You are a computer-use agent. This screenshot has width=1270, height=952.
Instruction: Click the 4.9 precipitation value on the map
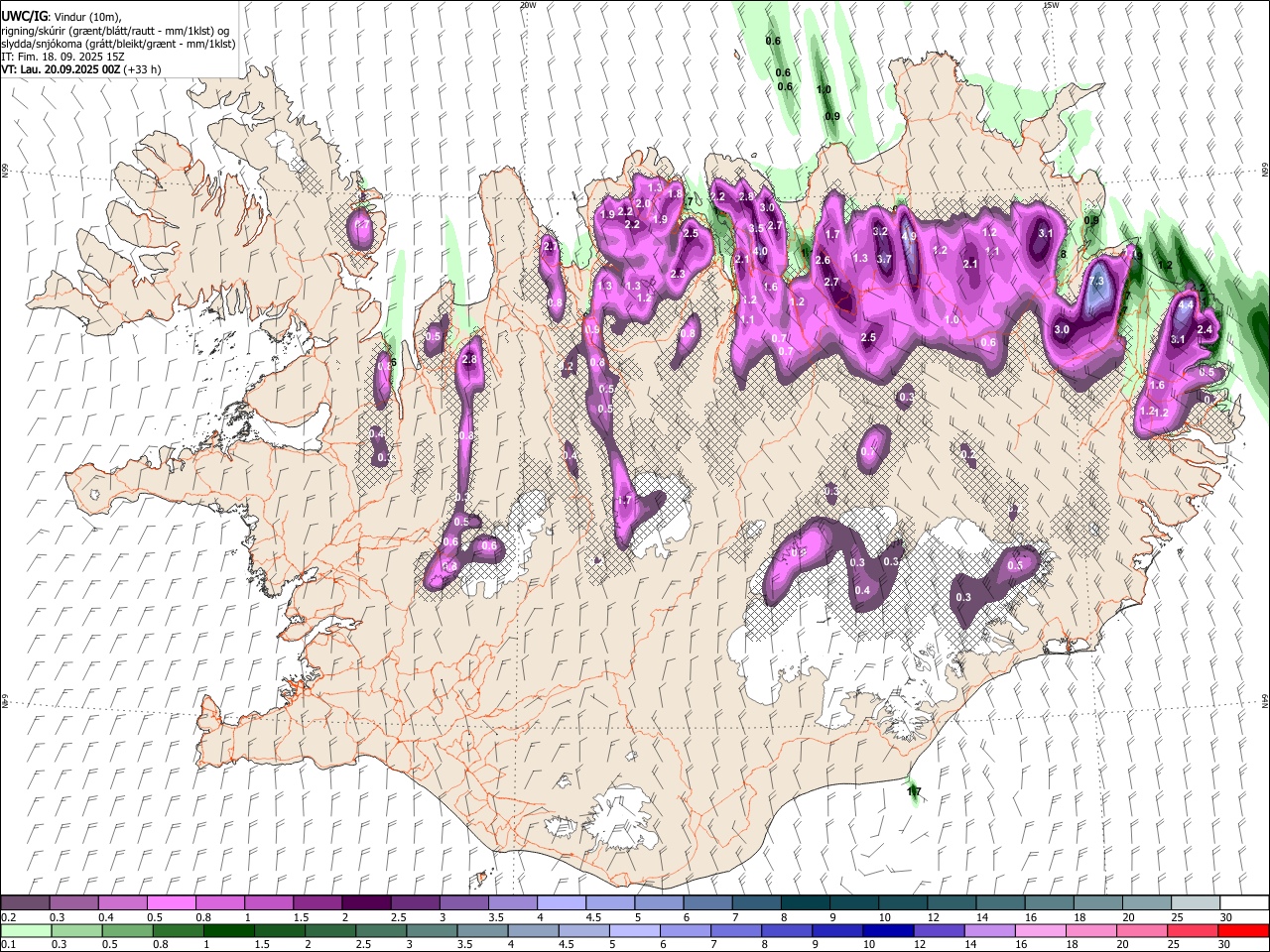coord(909,237)
